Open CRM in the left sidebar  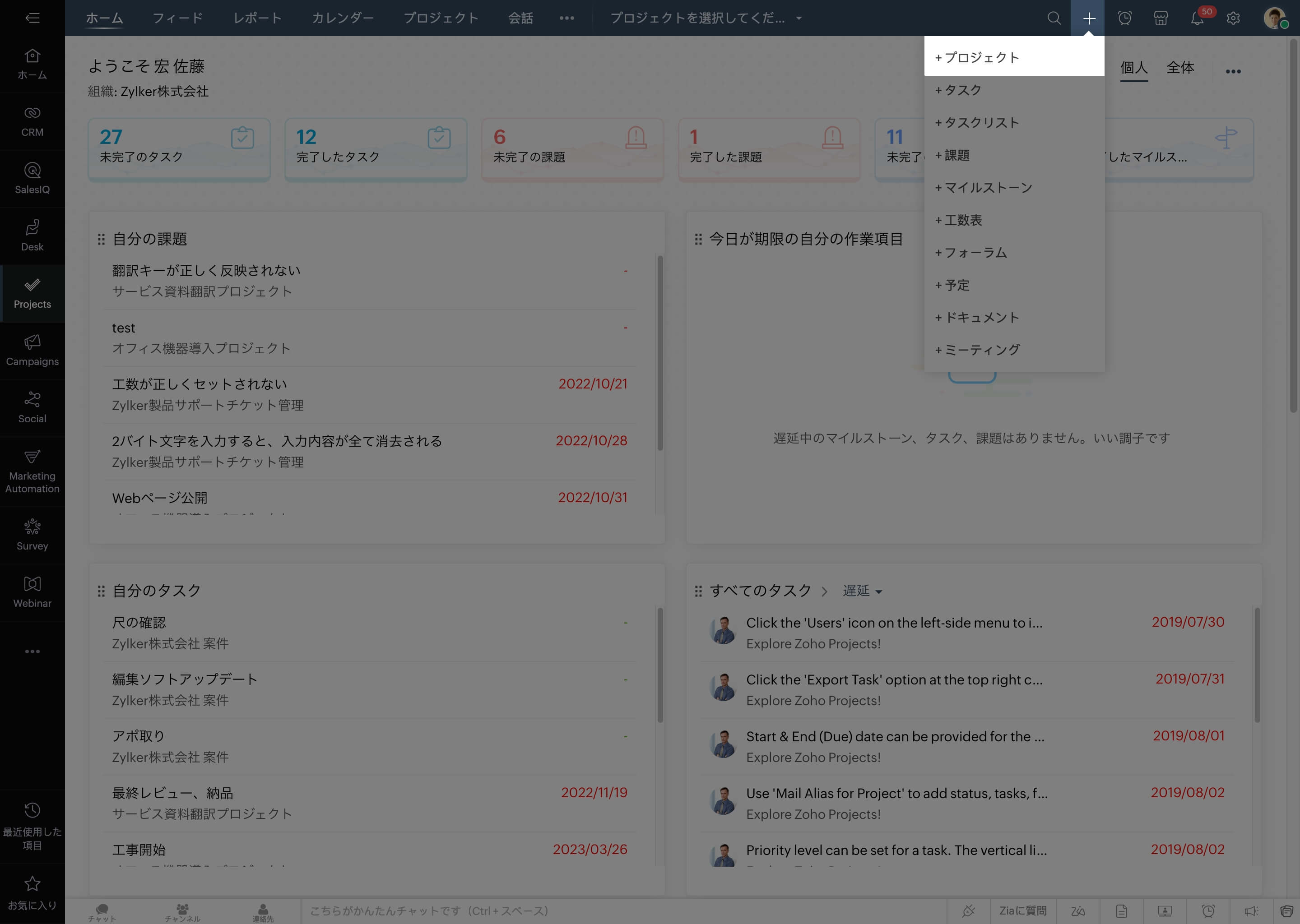click(32, 121)
